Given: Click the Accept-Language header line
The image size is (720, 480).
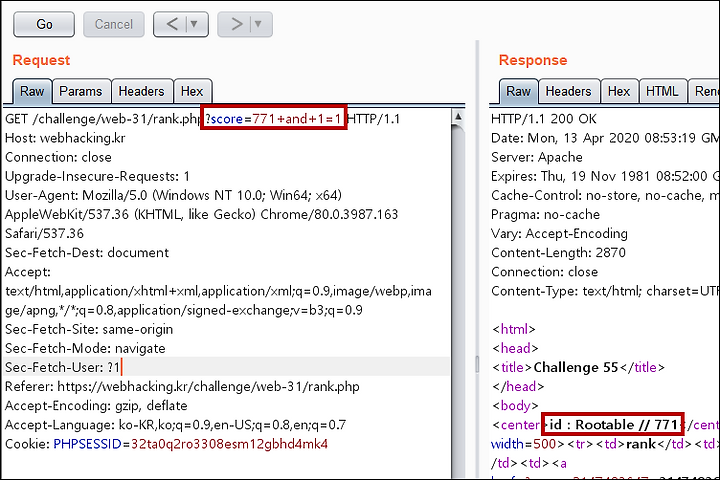Looking at the screenshot, I should tap(175, 425).
